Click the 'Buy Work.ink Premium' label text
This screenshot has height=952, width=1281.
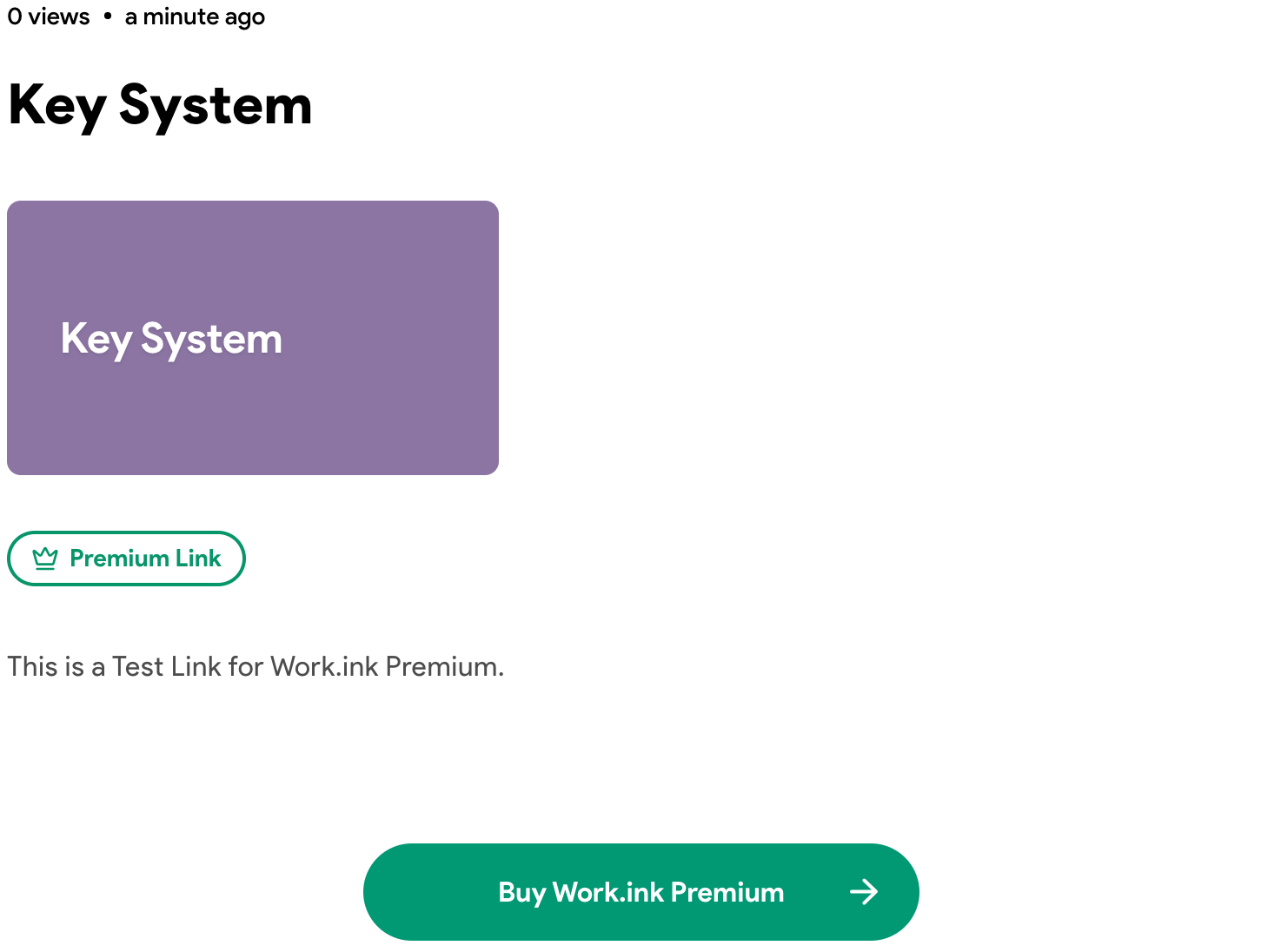pos(641,893)
